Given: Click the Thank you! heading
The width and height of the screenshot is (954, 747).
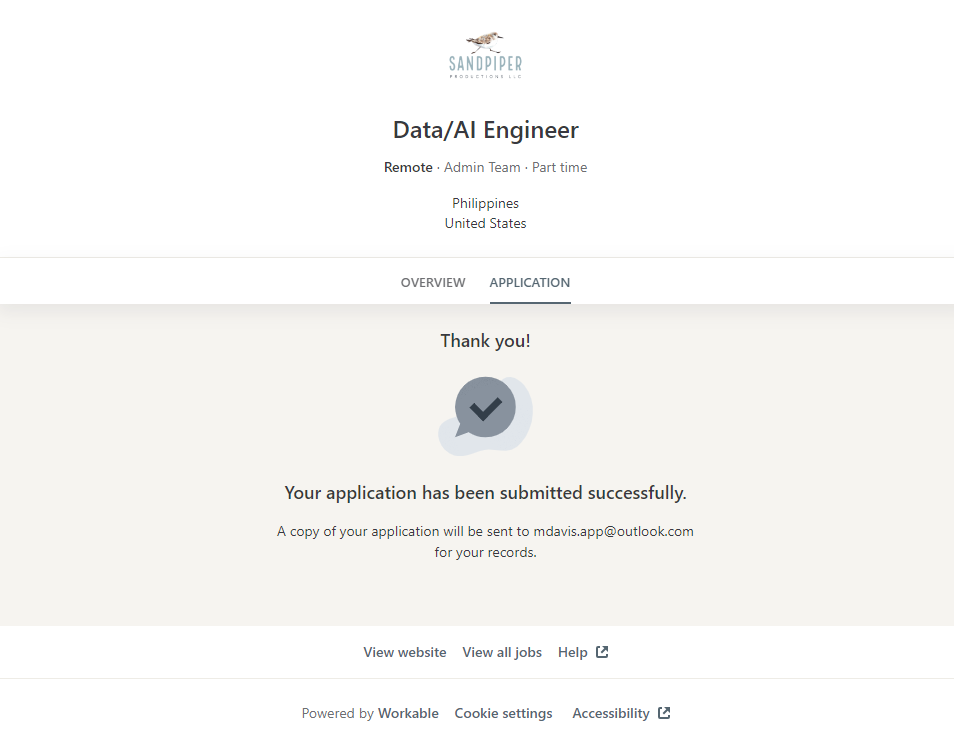Looking at the screenshot, I should click(485, 341).
